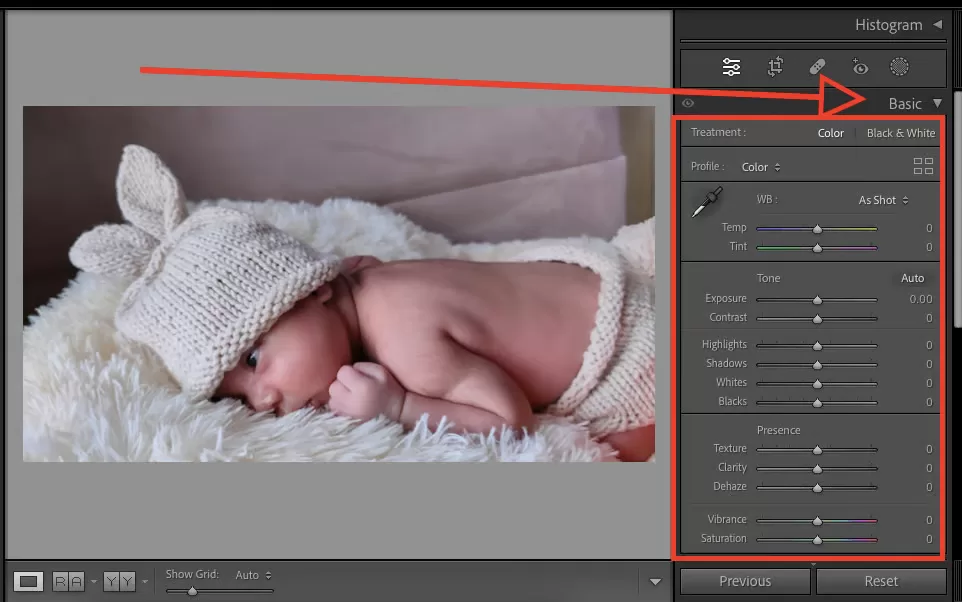Click the Blacks slider handle
This screenshot has height=602, width=962.
[x=817, y=403]
